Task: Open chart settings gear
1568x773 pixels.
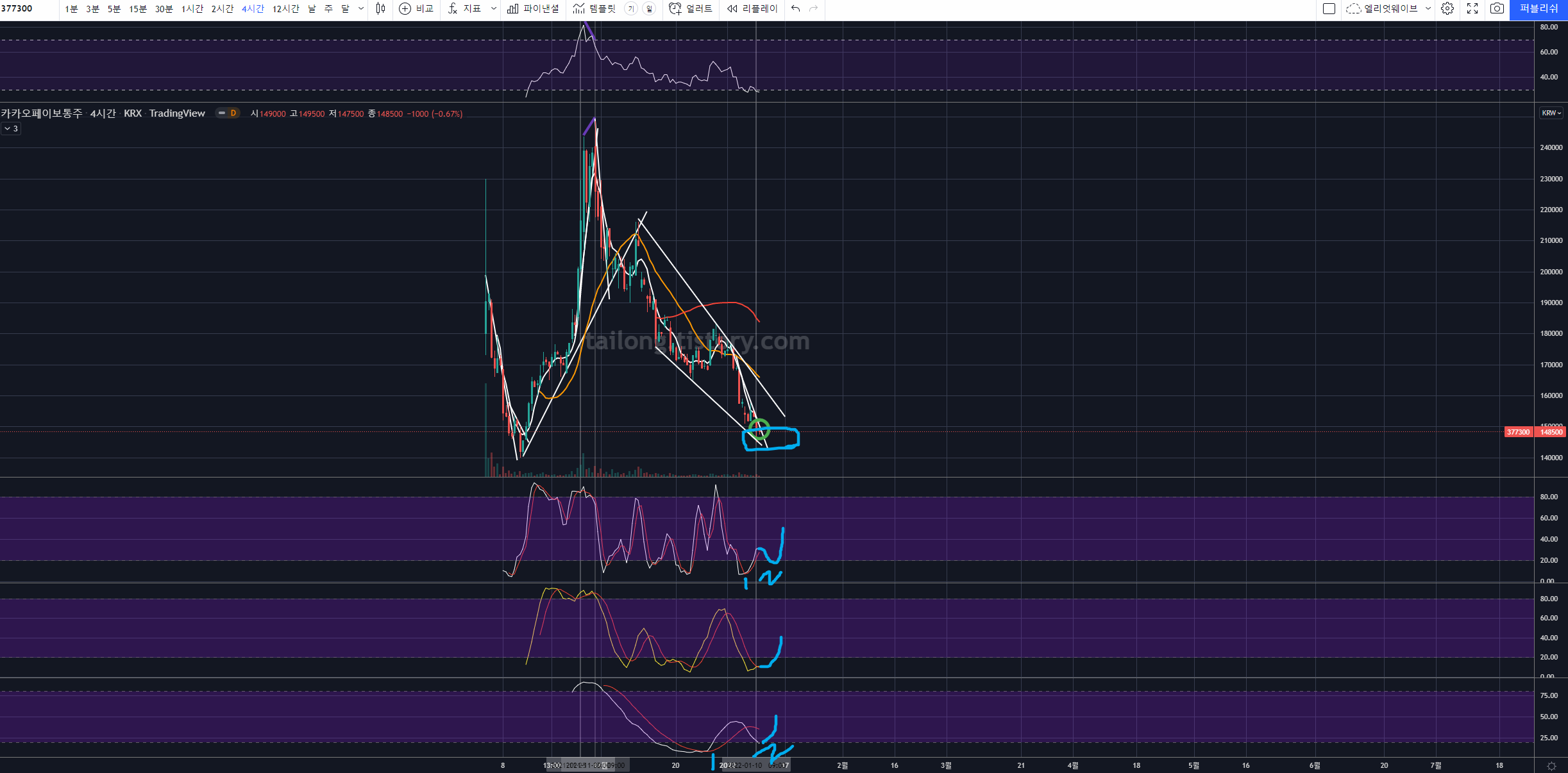Action: (1447, 8)
